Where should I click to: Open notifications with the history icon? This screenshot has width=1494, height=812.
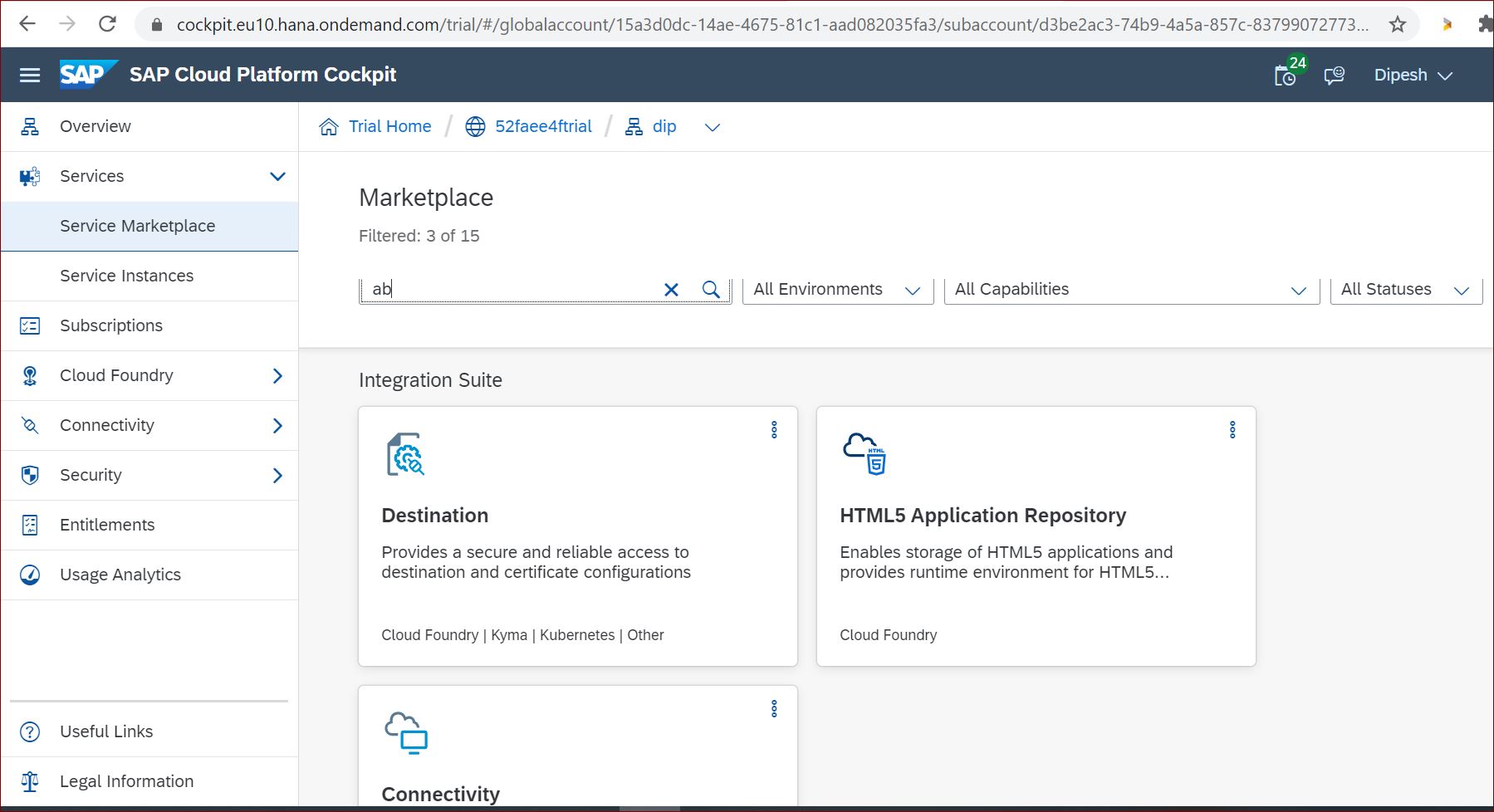[x=1286, y=74]
